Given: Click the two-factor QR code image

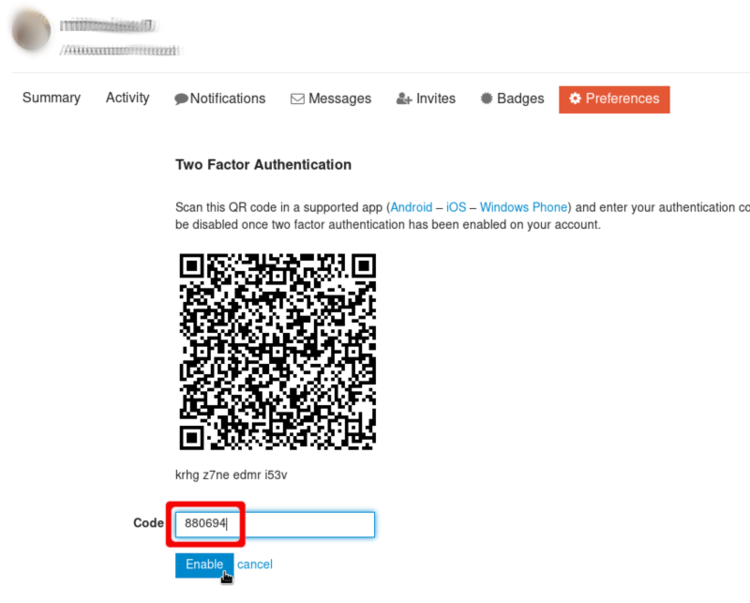Looking at the screenshot, I should click(x=277, y=352).
